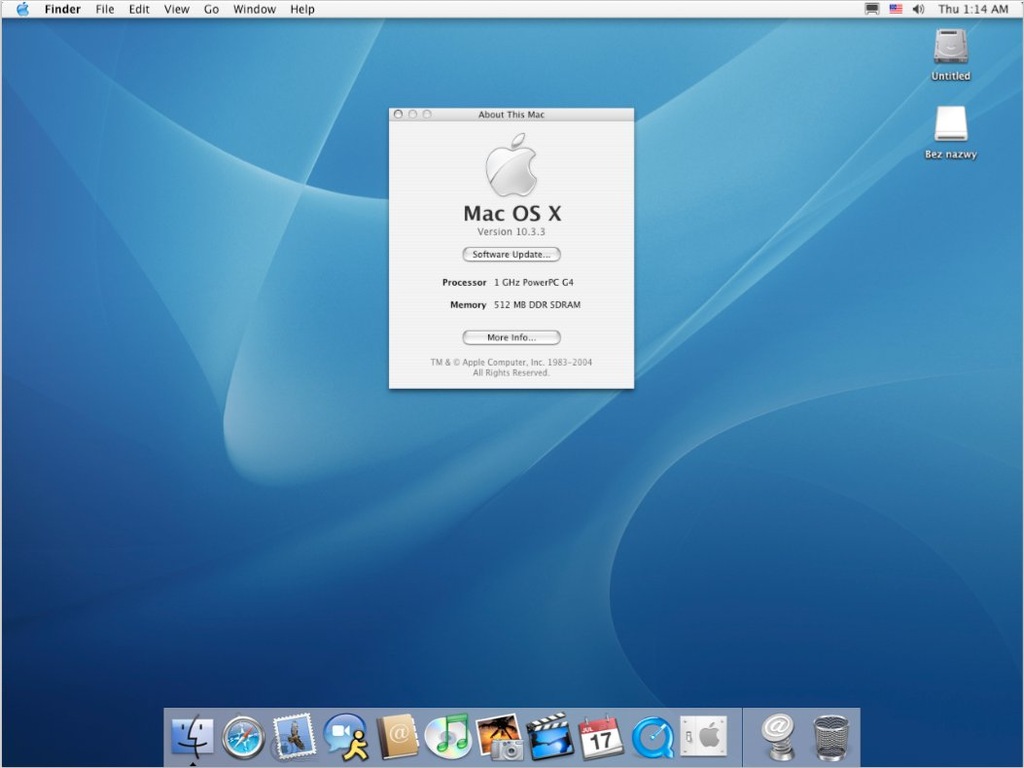Click the Software Update... button

(511, 254)
